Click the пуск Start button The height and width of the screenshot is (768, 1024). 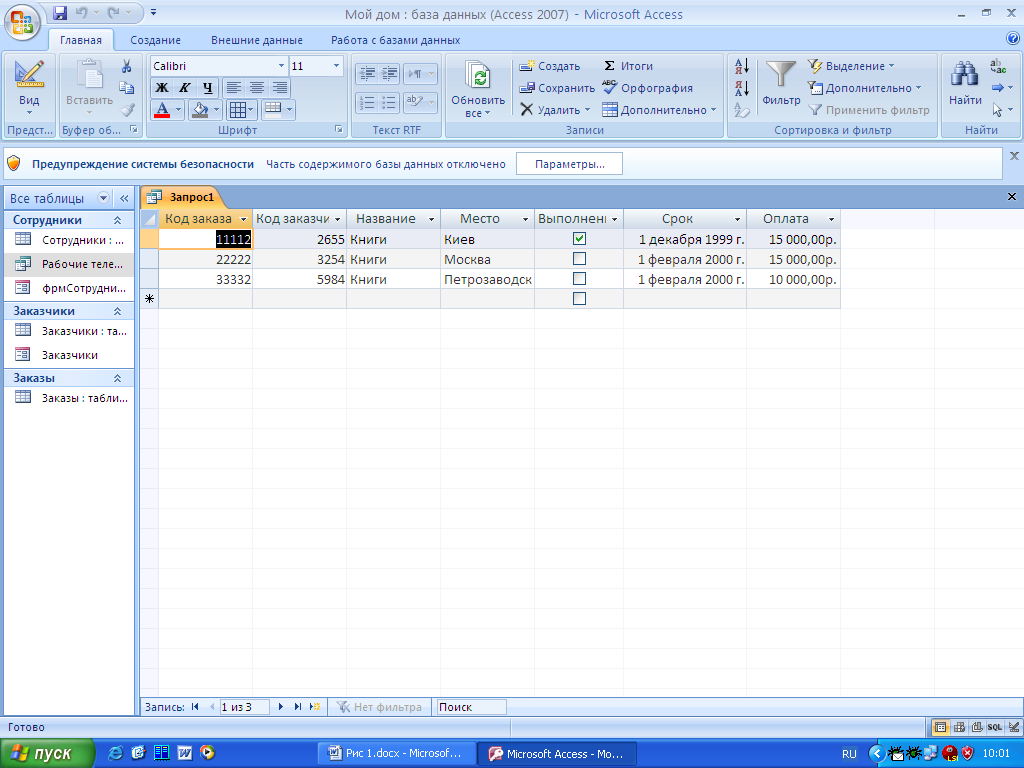point(47,753)
